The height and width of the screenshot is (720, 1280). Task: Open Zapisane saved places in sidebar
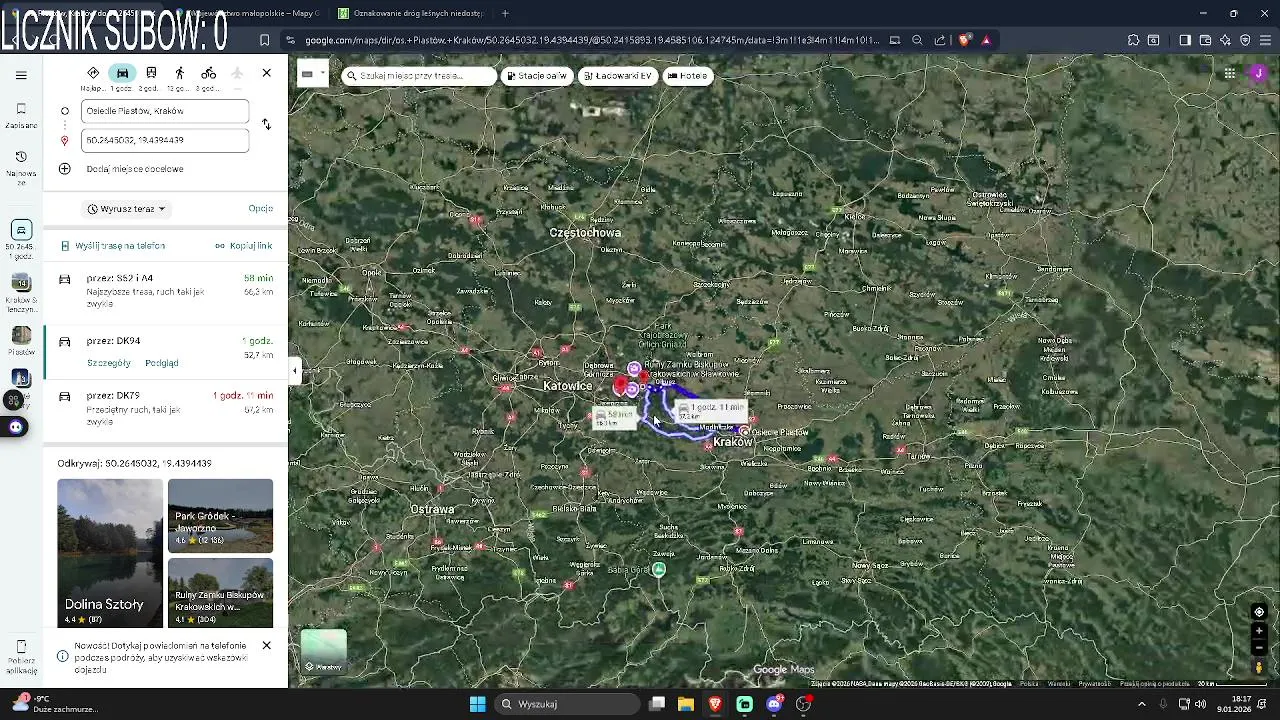coord(21,115)
